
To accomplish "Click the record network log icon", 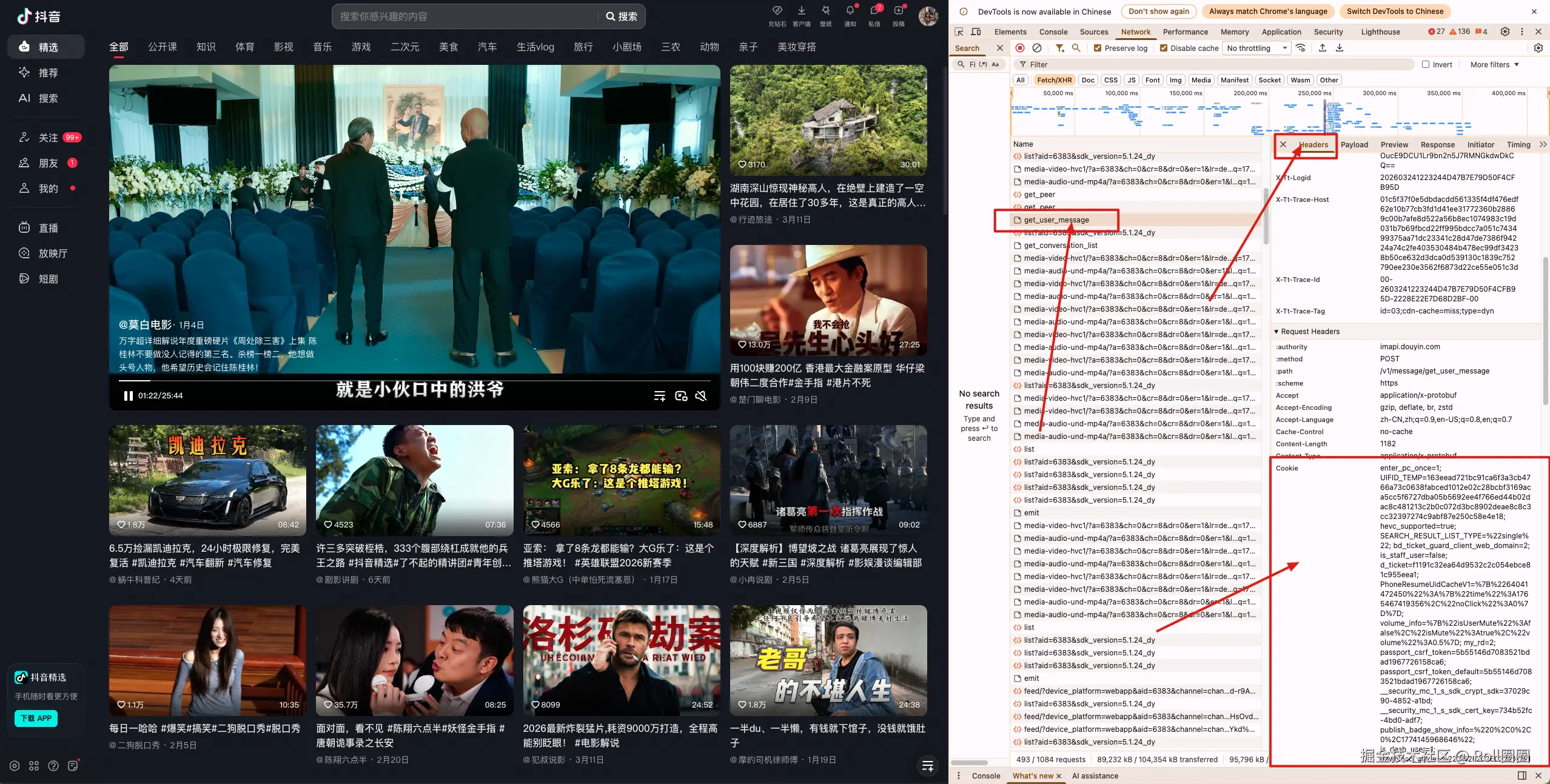I will pyautogui.click(x=1020, y=48).
